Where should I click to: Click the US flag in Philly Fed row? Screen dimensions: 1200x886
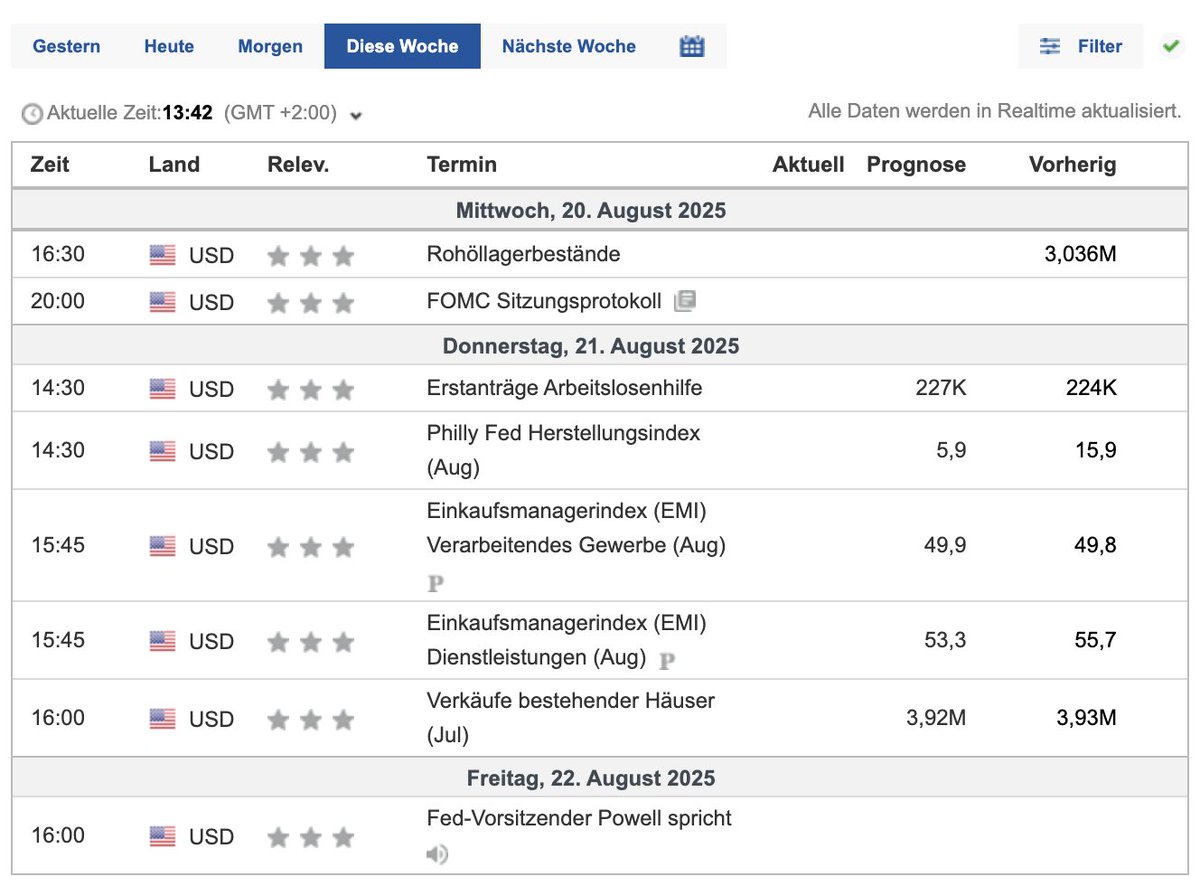[x=162, y=451]
